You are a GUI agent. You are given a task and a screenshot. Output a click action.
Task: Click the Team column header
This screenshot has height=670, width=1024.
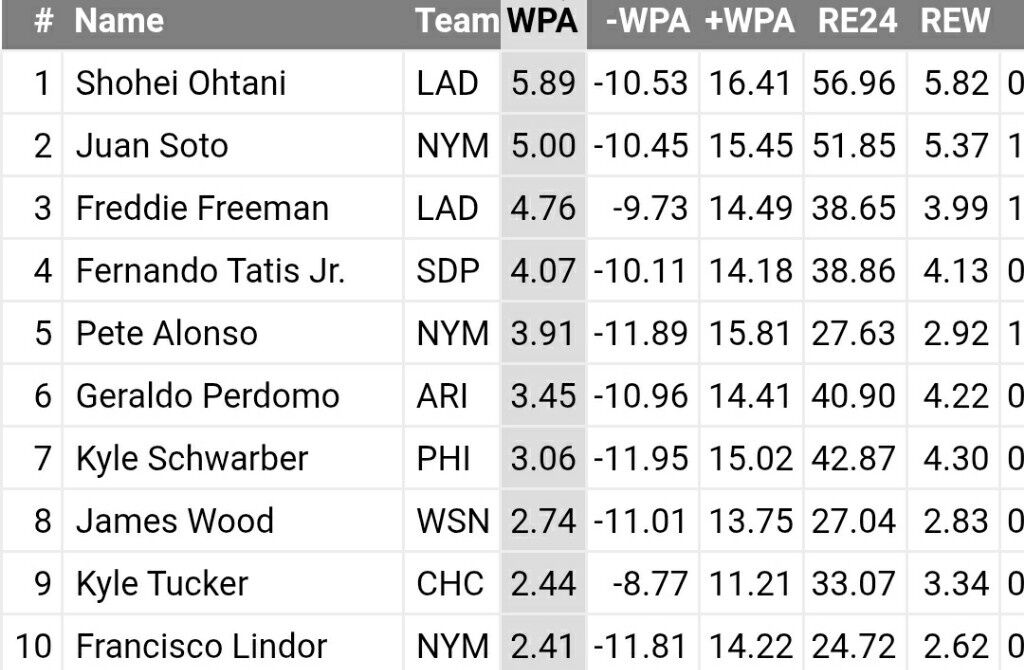pos(456,21)
